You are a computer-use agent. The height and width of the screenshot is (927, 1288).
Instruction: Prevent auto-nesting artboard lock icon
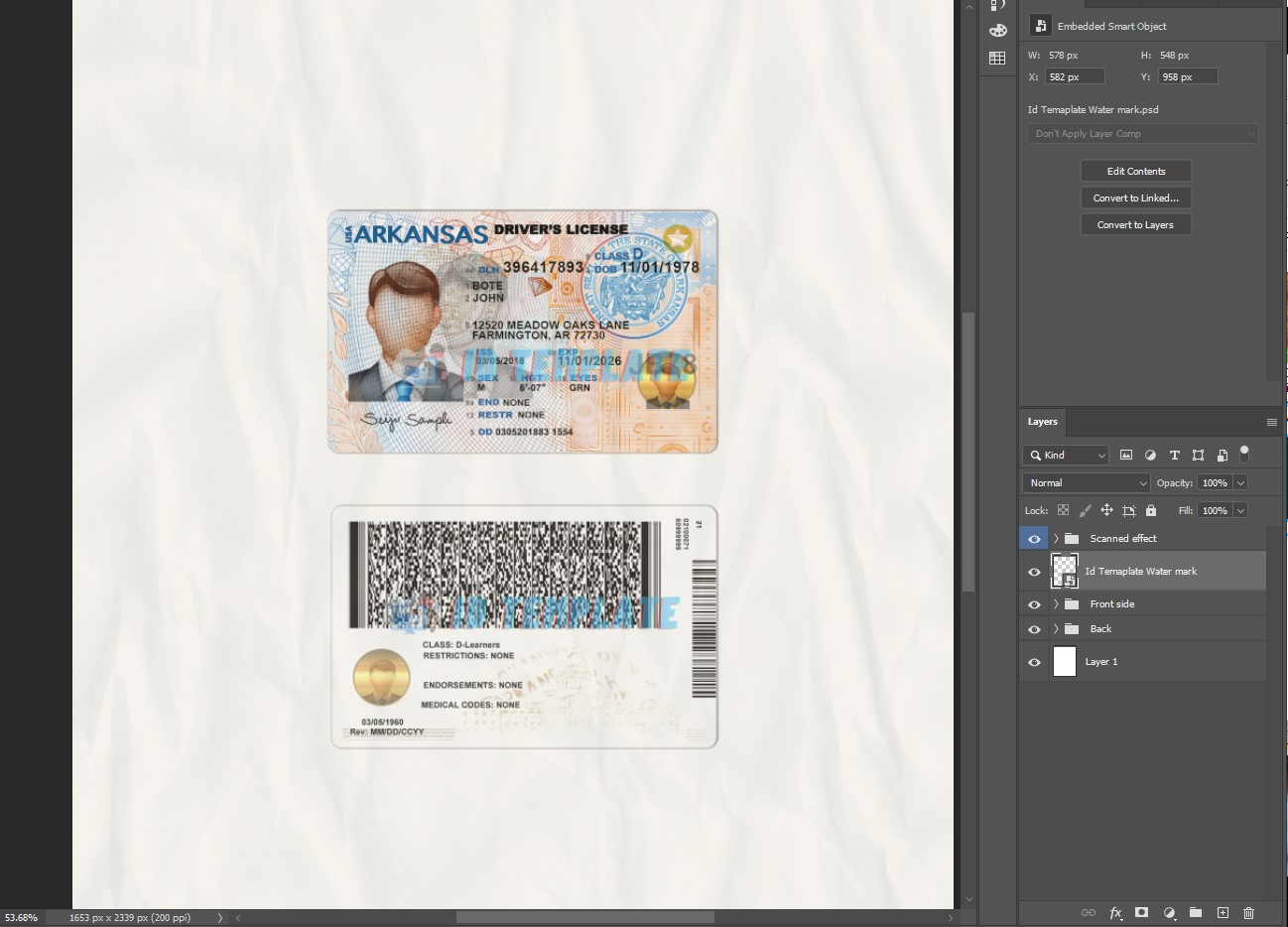(1129, 510)
